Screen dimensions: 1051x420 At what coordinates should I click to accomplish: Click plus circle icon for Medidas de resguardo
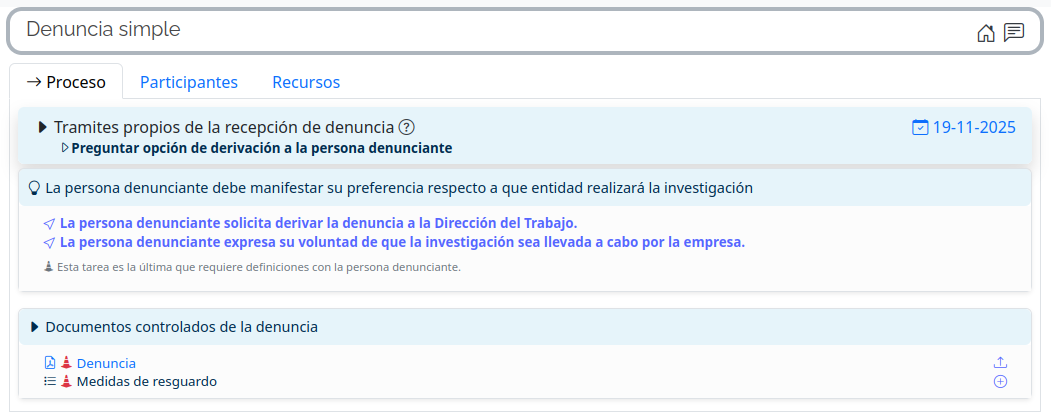1000,381
